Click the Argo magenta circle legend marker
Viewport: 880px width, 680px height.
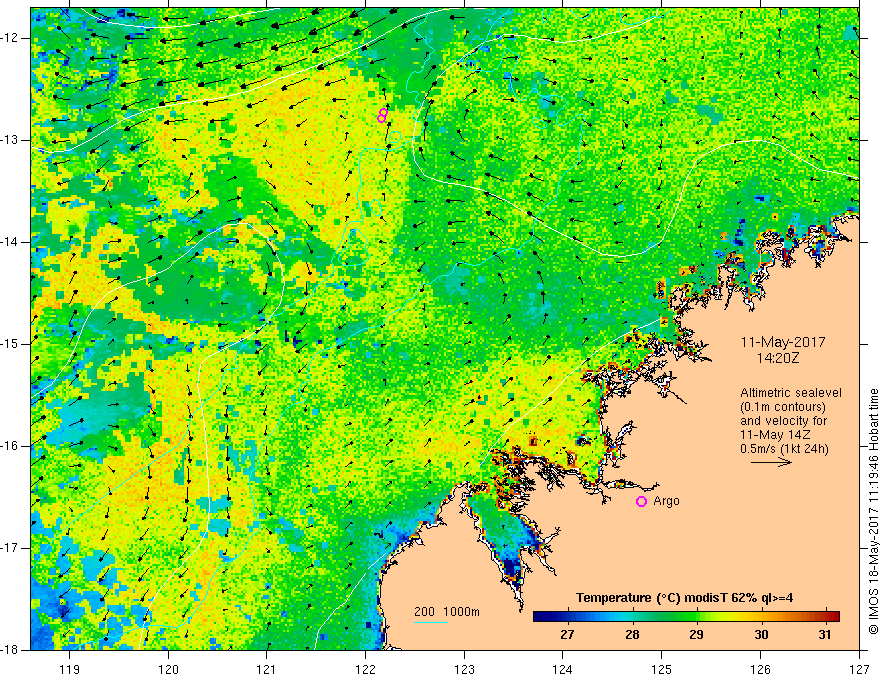pos(641,501)
